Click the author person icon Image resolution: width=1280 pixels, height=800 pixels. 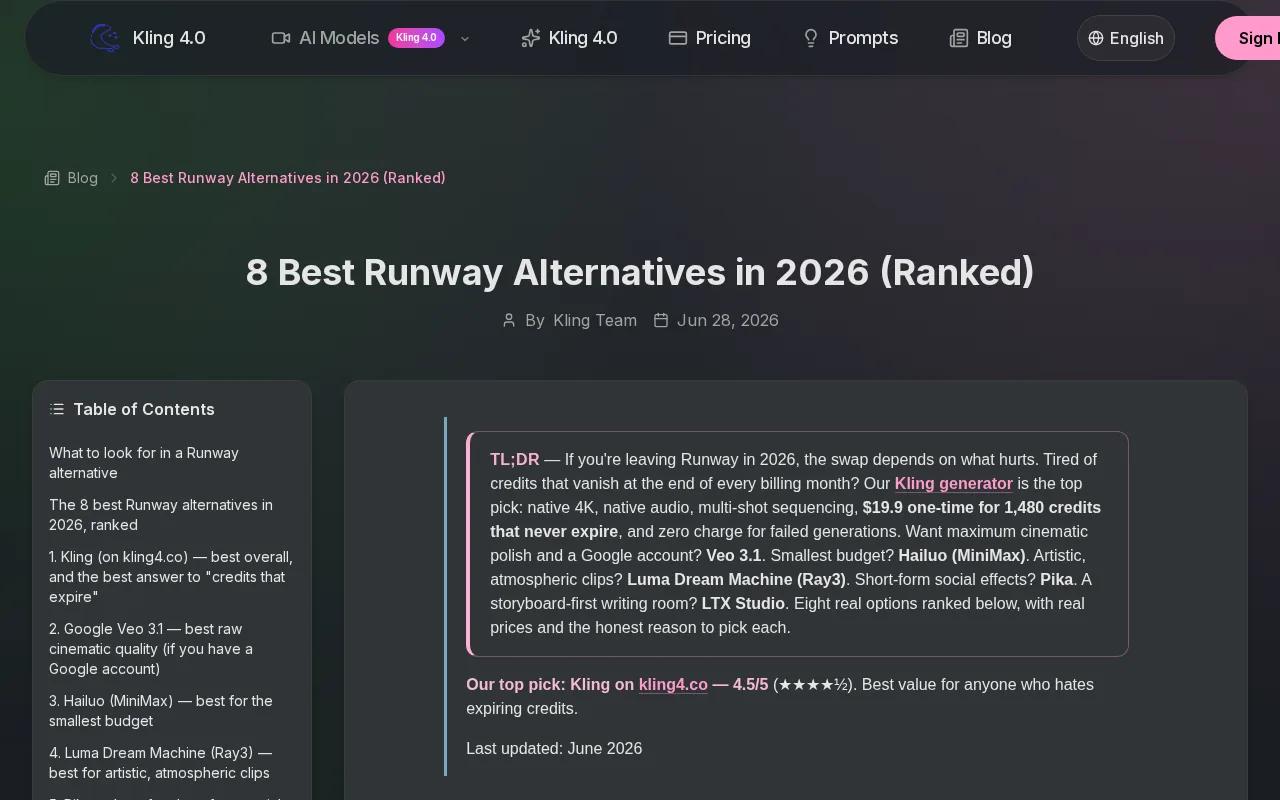coord(509,320)
